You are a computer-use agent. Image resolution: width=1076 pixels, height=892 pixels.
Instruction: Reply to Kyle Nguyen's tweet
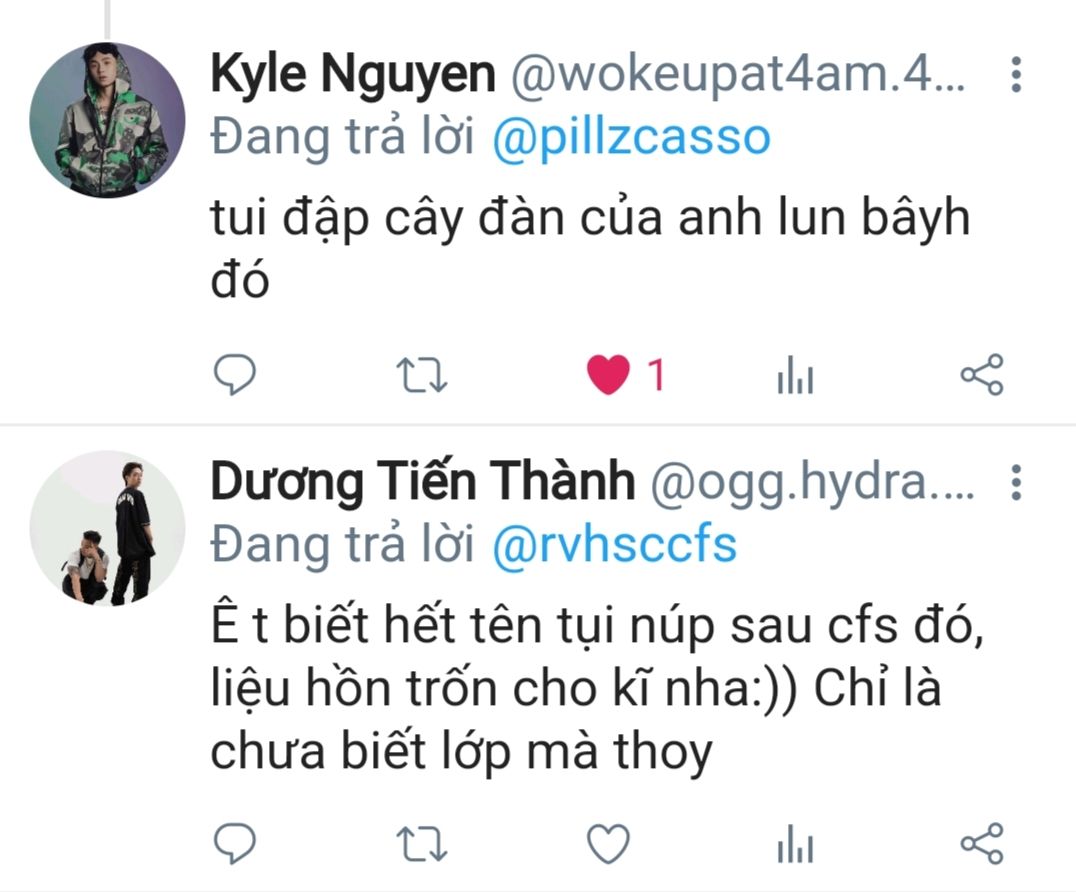[235, 375]
